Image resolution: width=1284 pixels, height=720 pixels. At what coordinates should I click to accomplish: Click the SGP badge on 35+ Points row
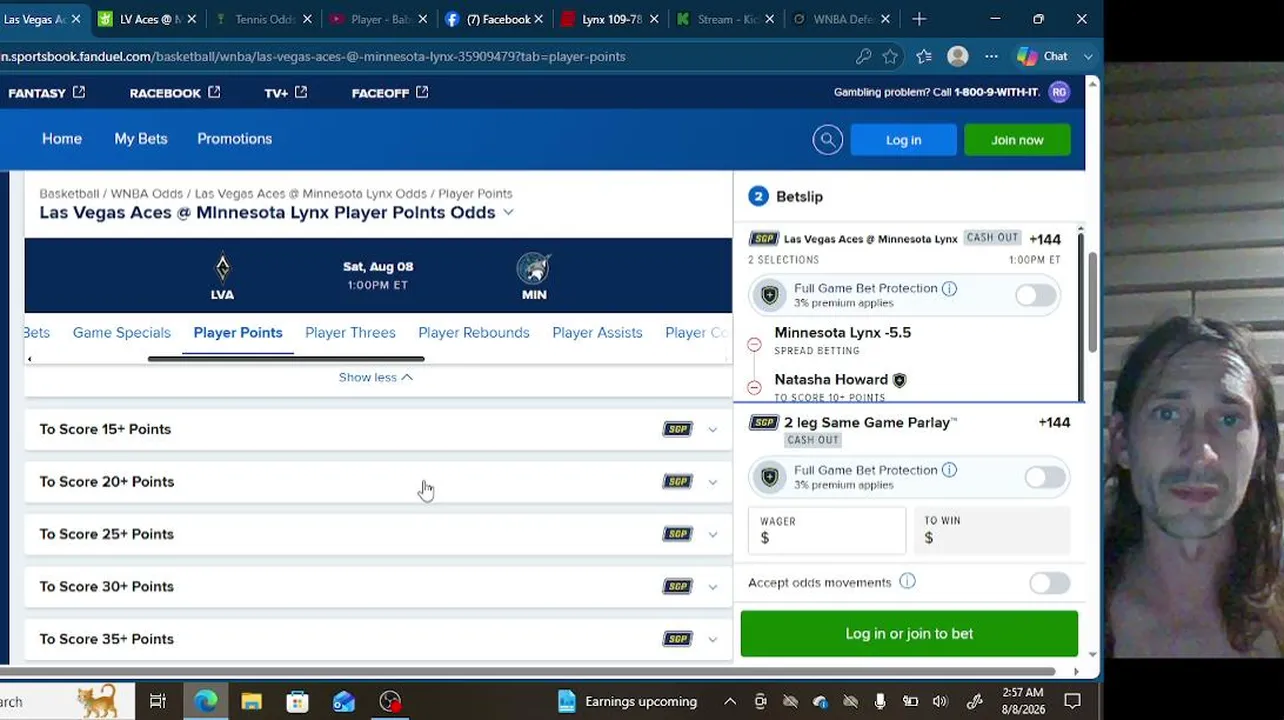click(677, 639)
